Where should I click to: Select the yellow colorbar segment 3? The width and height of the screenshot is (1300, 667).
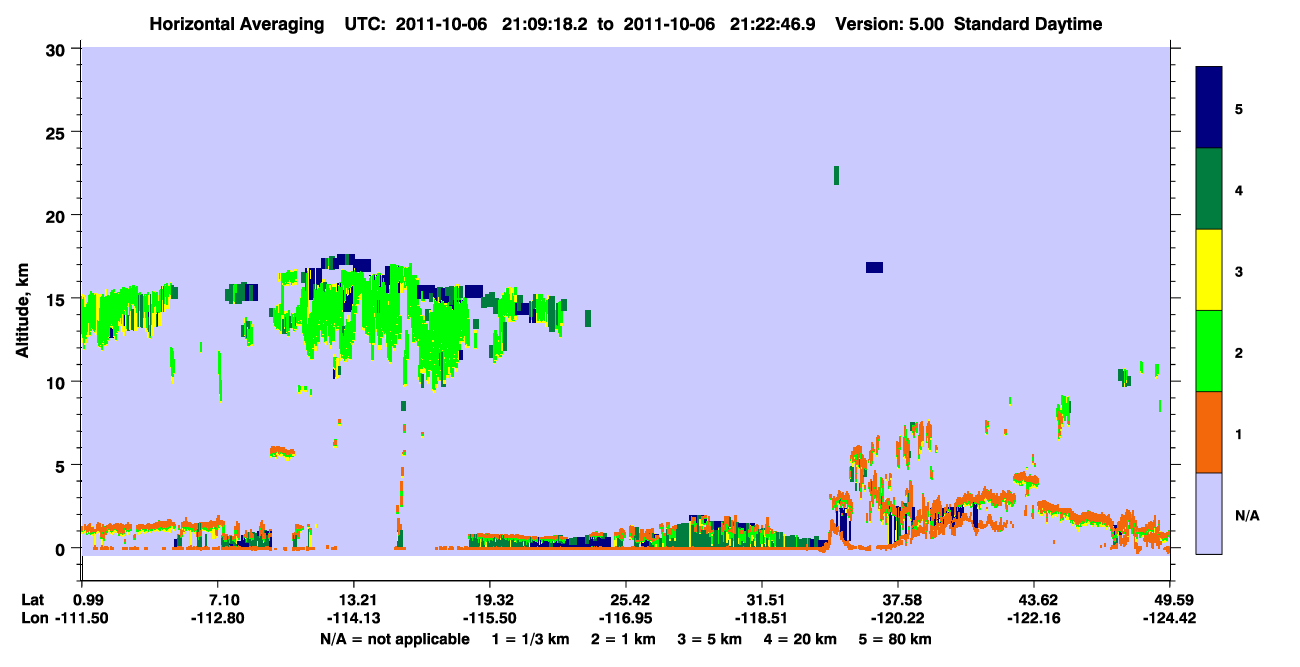click(x=1209, y=270)
